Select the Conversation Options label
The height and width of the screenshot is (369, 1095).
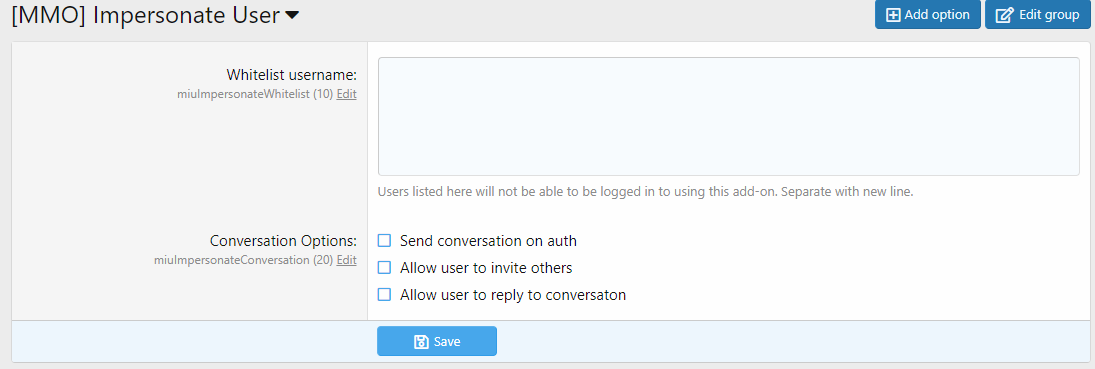(x=284, y=240)
